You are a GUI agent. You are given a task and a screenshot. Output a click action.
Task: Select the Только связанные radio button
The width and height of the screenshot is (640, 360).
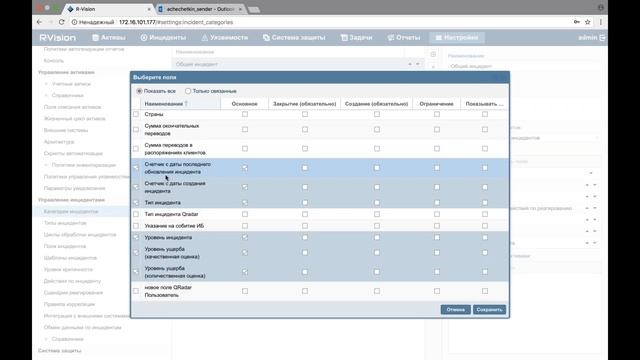point(188,91)
